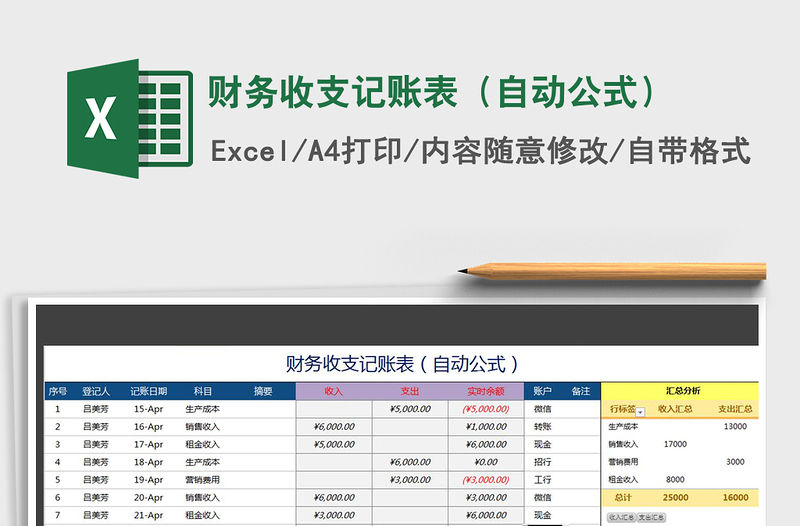Select the 总计 label in the summary table
The width and height of the screenshot is (800, 526).
point(623,497)
